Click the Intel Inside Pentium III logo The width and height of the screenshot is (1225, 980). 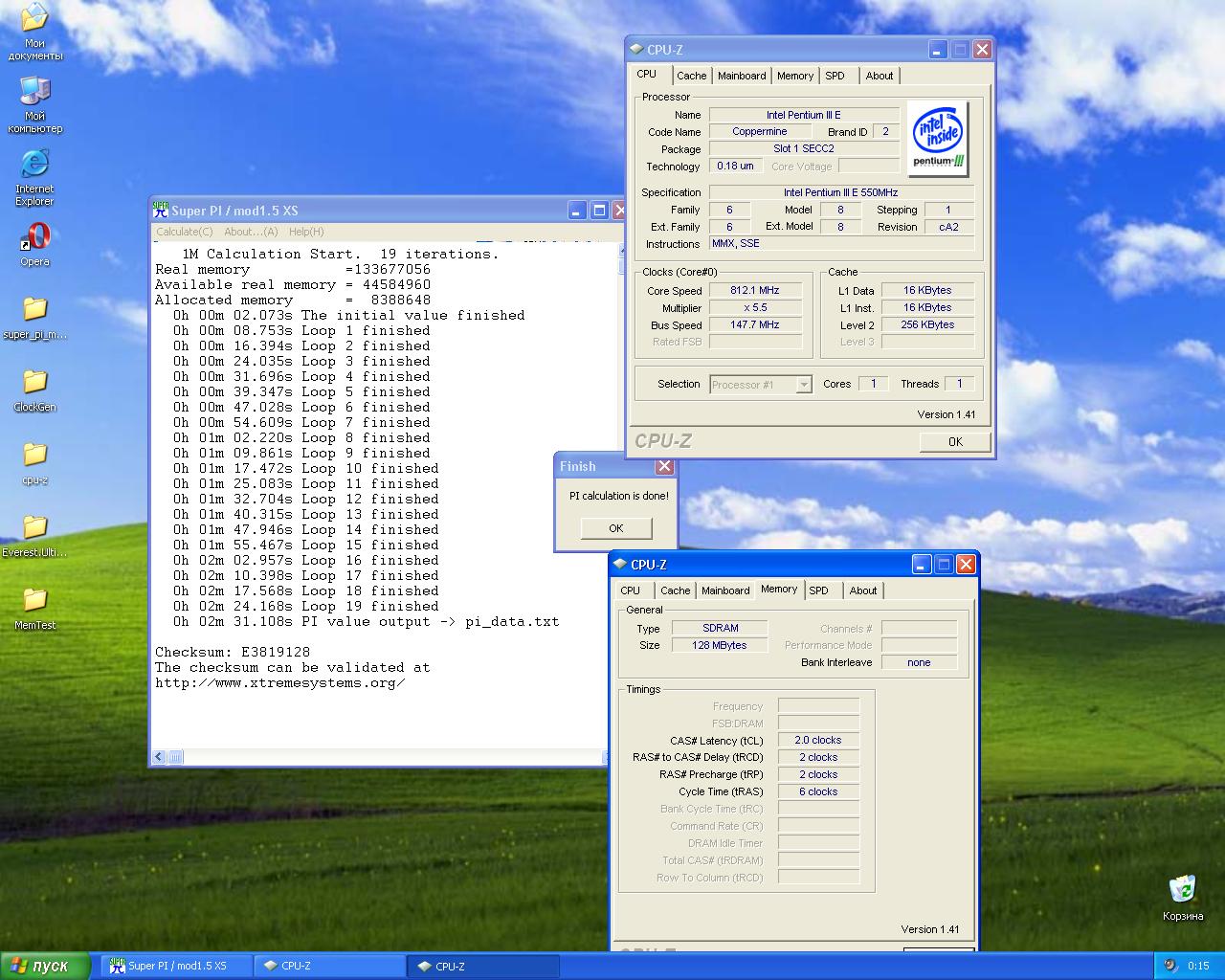tap(937, 139)
